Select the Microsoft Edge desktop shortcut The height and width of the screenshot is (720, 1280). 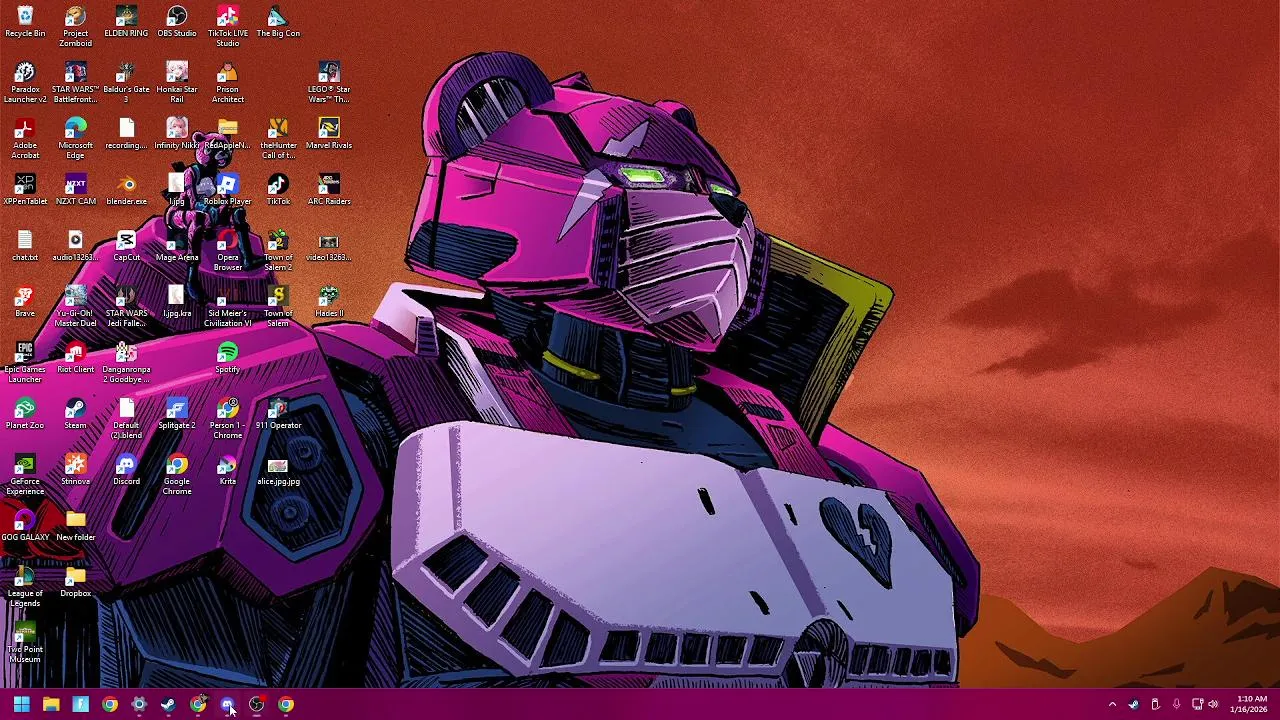tap(76, 139)
